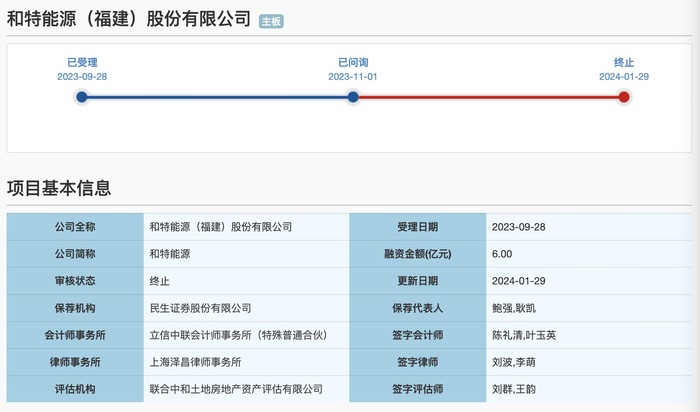Screen dimensions: 700x412
Task: Click the 受理日期 header cell
Action: (417, 227)
